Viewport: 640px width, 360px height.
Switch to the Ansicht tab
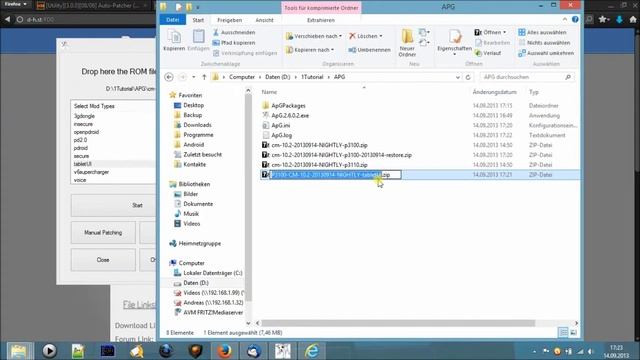click(x=264, y=20)
